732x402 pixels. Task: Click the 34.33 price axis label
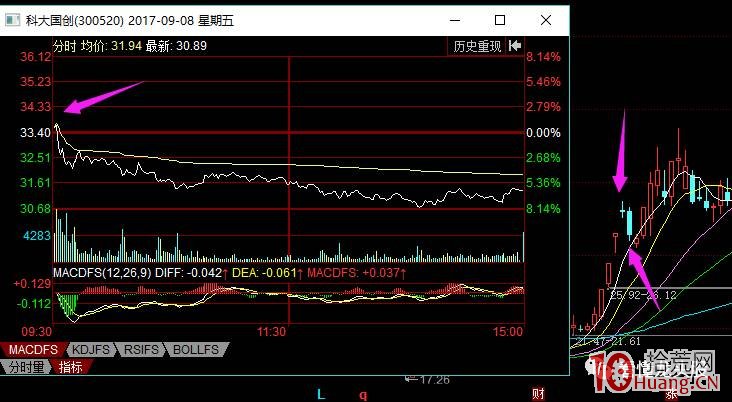35,107
